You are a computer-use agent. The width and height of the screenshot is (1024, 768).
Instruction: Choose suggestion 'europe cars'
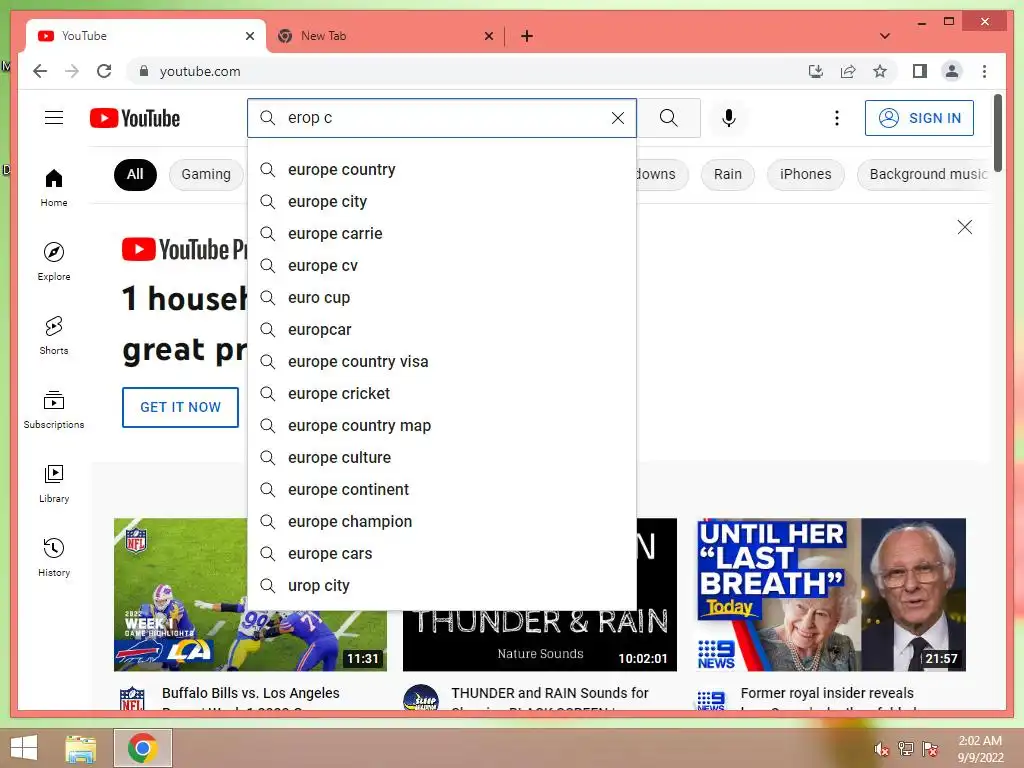coord(442,554)
